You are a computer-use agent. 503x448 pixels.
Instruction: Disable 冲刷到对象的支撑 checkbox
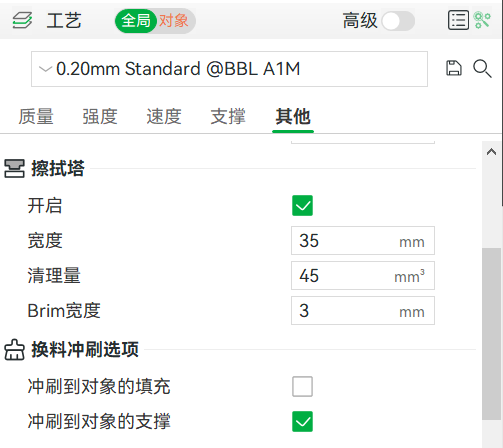pos(302,422)
